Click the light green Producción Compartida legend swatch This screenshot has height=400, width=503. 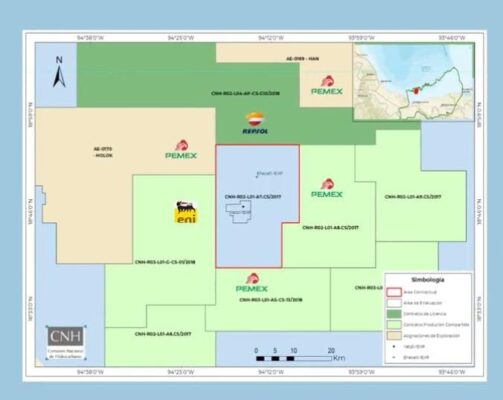click(x=394, y=324)
